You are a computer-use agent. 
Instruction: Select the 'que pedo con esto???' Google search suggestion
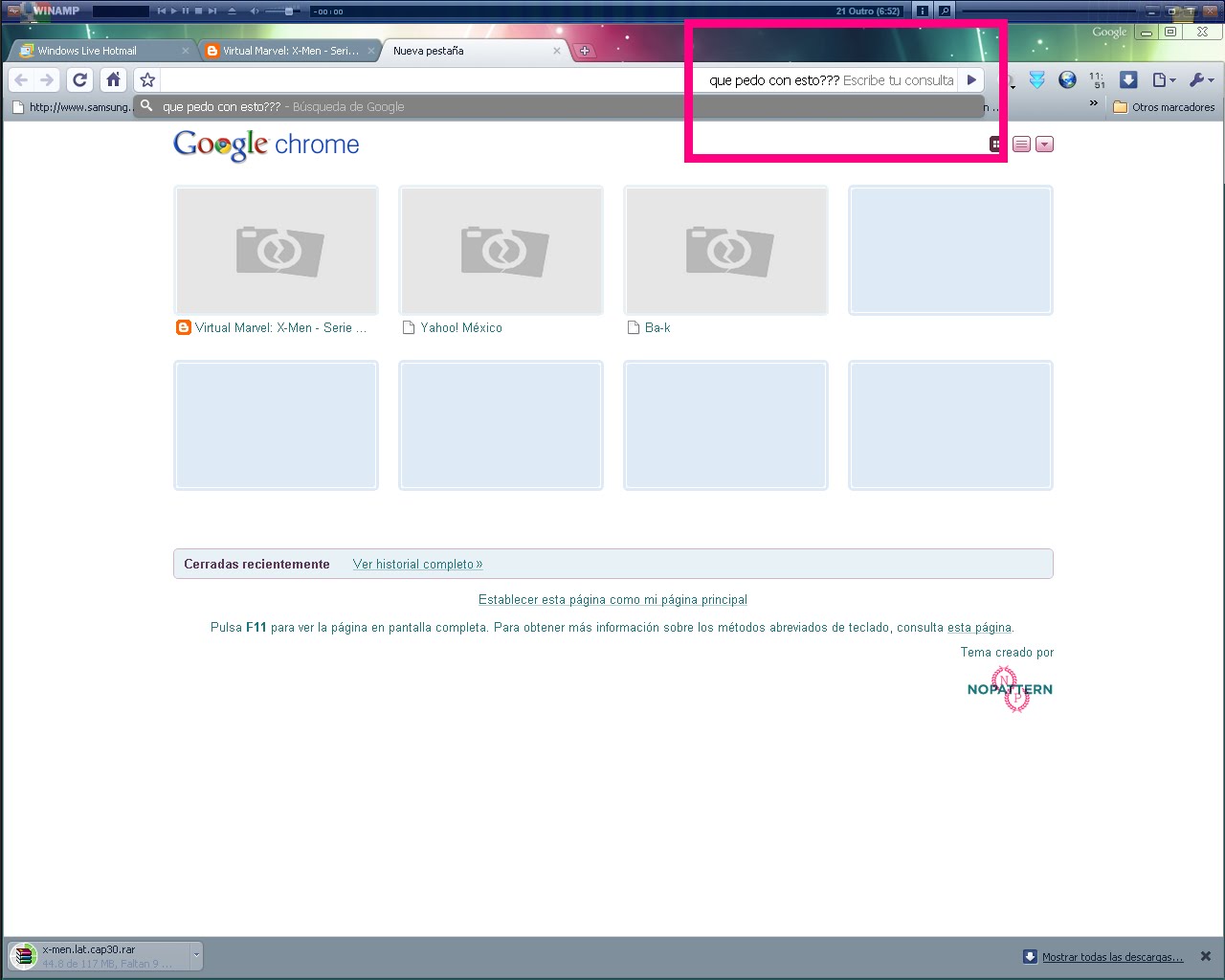559,106
